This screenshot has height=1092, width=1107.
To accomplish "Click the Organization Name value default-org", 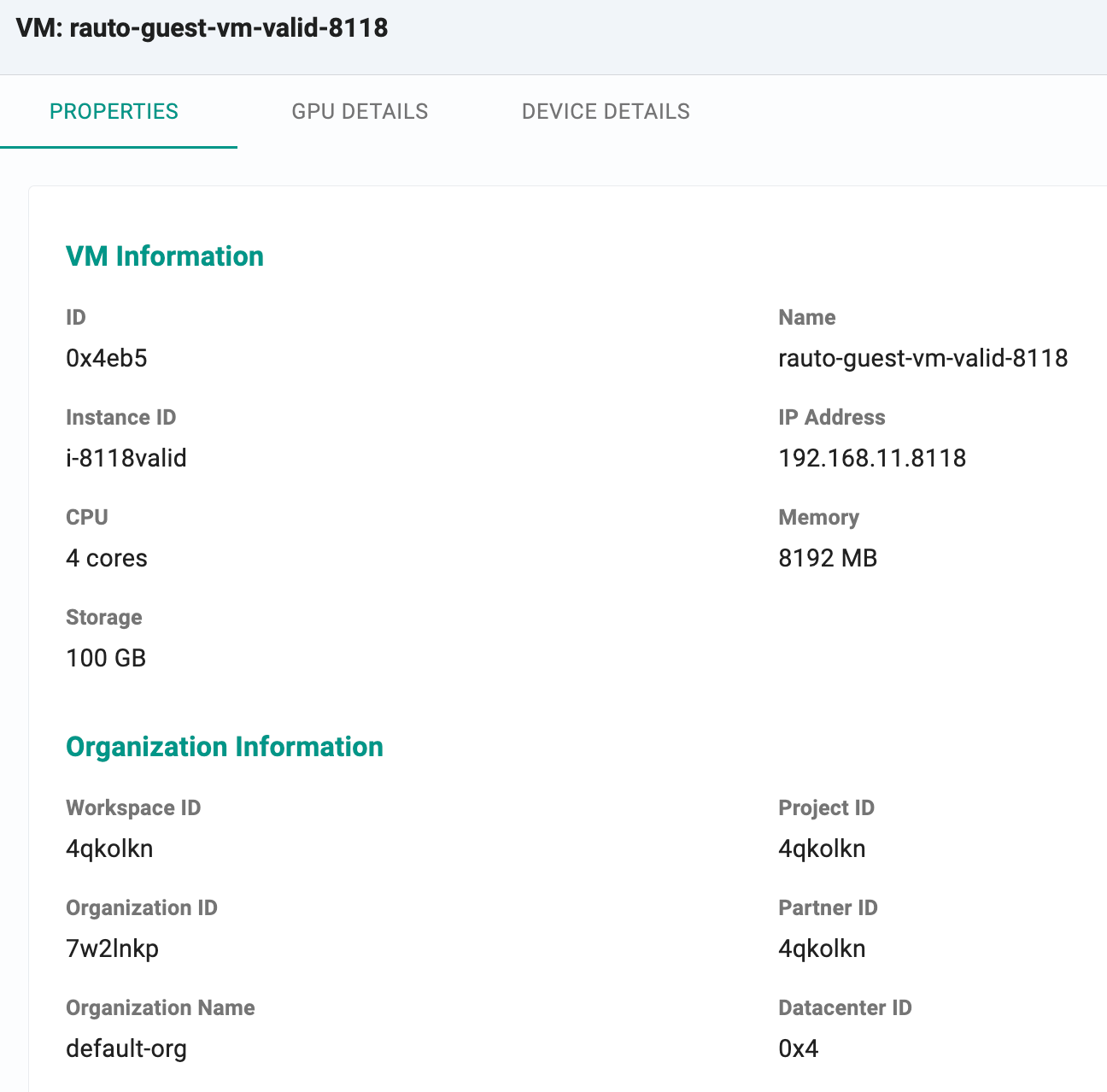I will (126, 1048).
